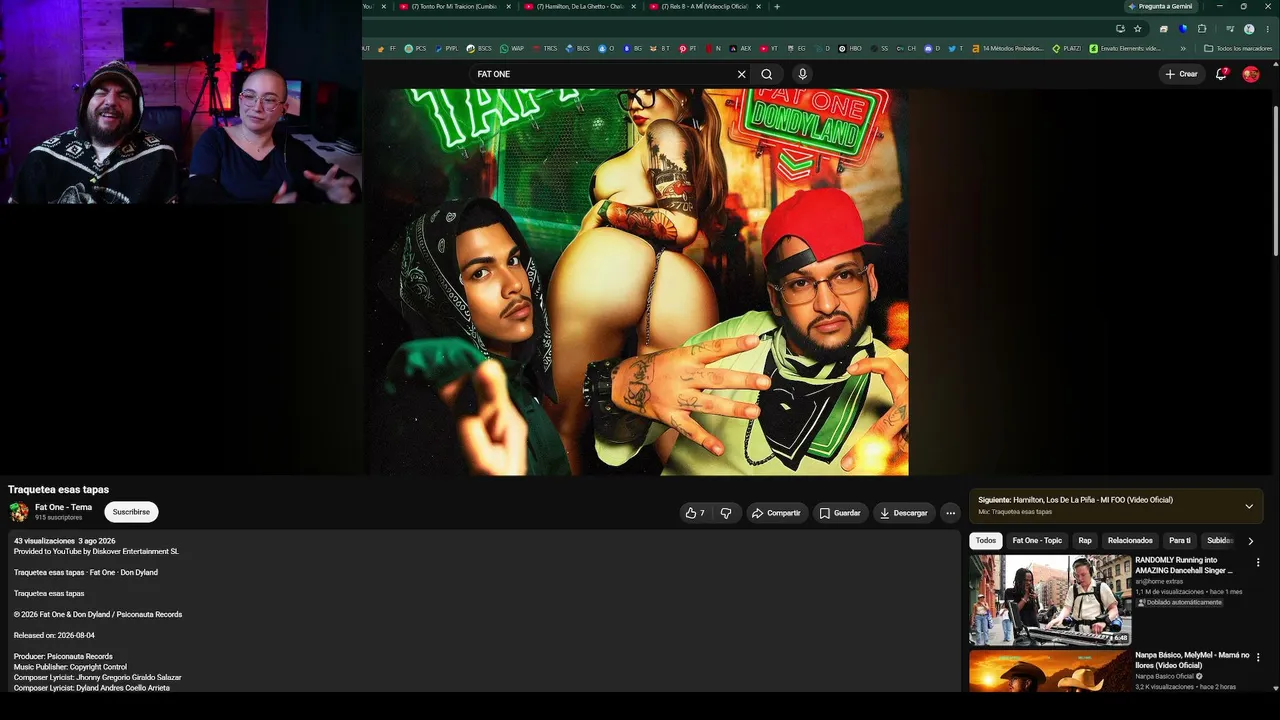
Task: Open the Nanpa Básico Mamá no llores thumbnail
Action: point(1050,671)
